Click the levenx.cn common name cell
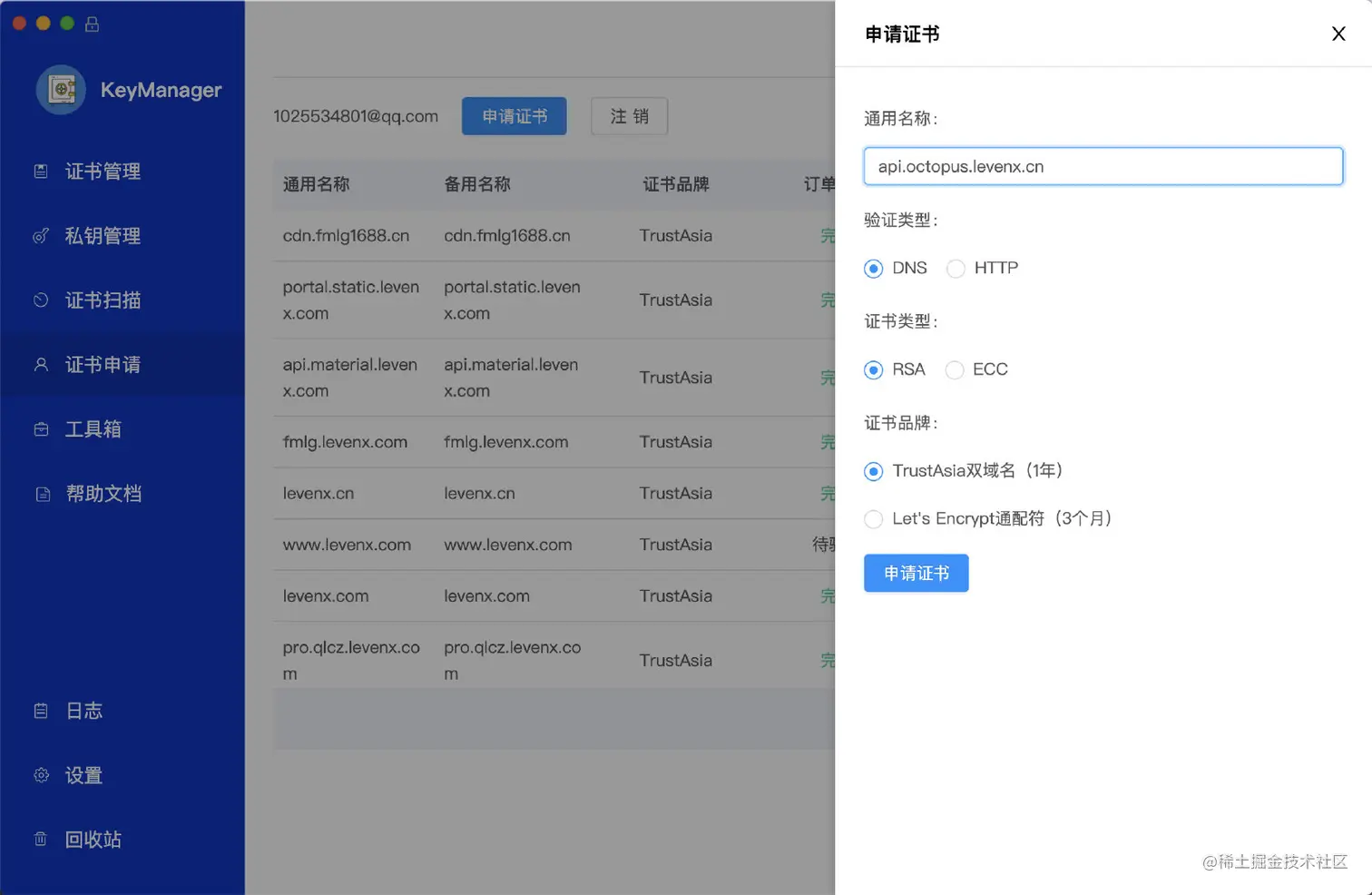Viewport: 1372px width, 895px height. tap(318, 494)
